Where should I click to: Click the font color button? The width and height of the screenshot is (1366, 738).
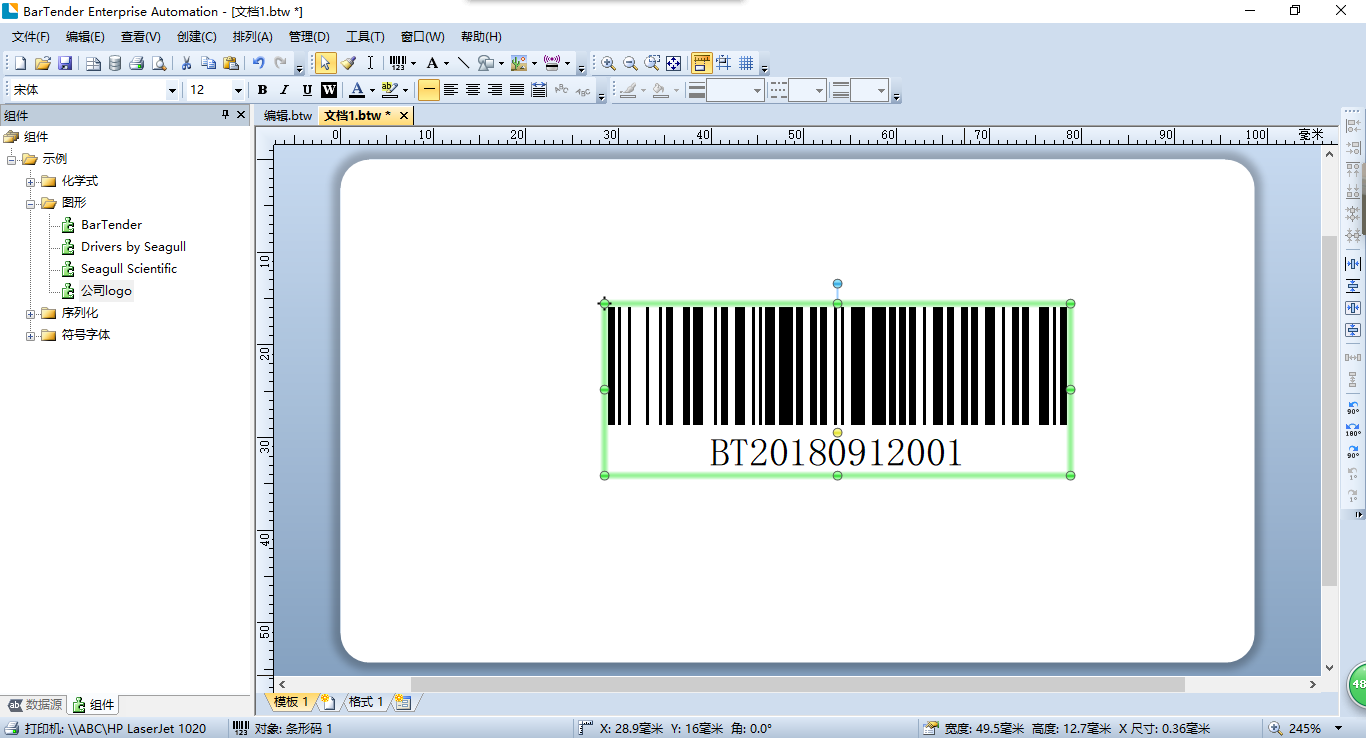point(357,90)
